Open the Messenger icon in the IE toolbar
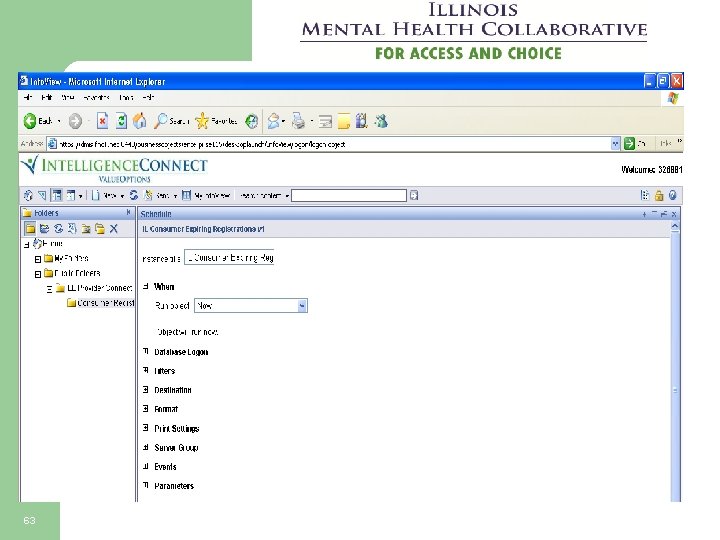 [381, 121]
